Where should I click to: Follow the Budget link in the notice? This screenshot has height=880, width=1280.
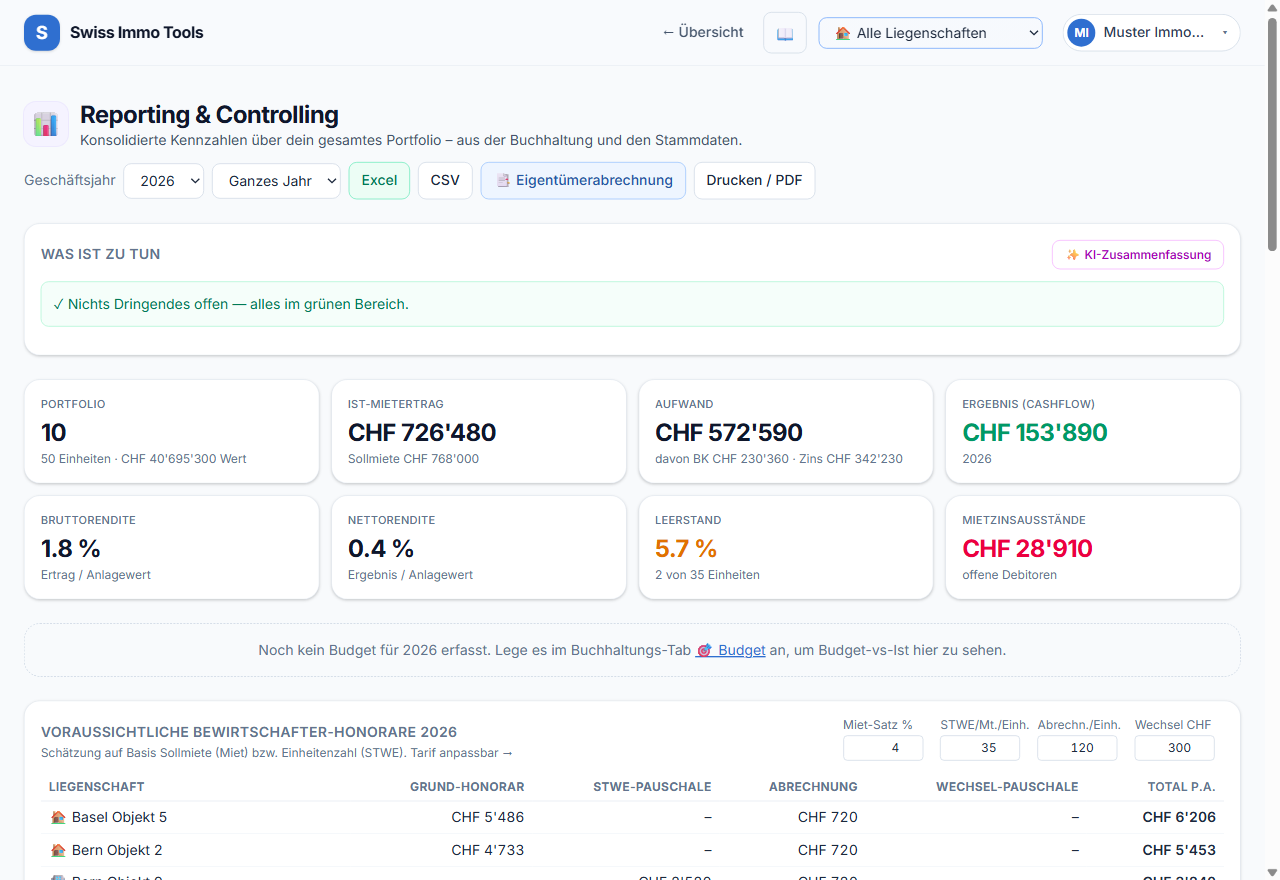coord(731,650)
